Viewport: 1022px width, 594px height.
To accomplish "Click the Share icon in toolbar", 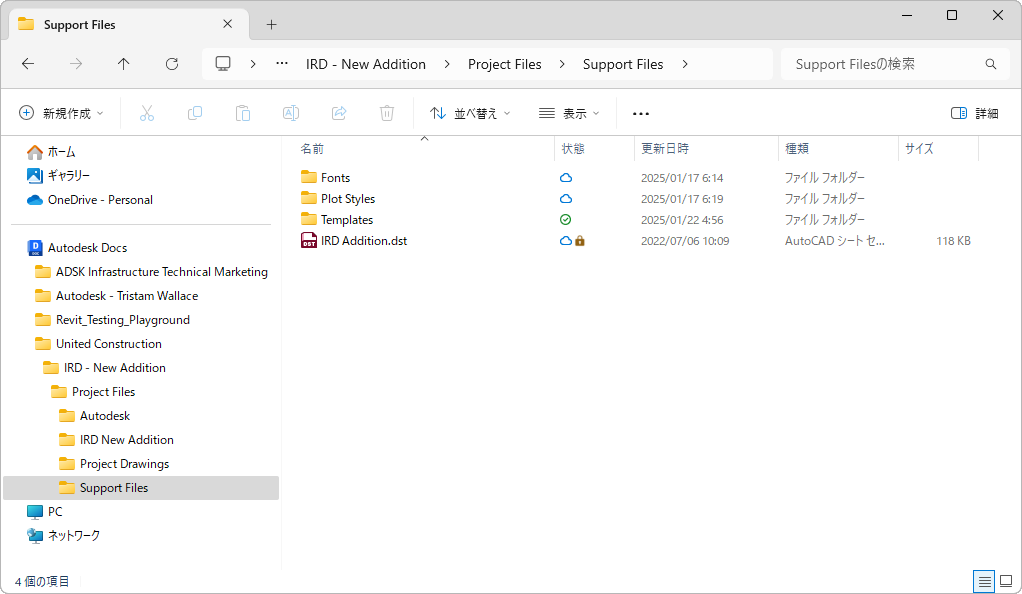I will tap(339, 113).
